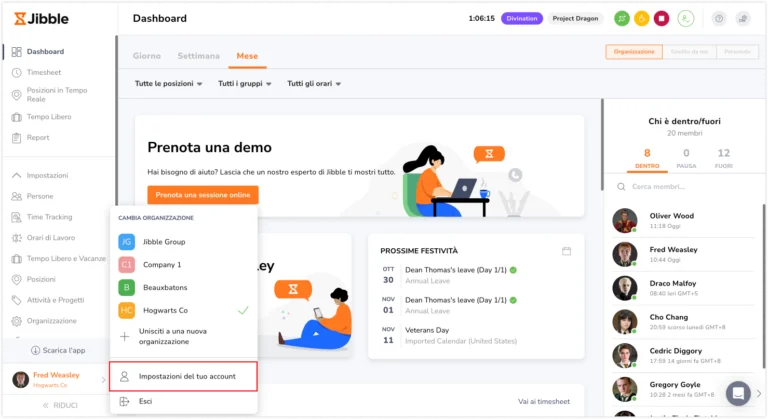Click the green-outlined member icon in header

[686, 19]
